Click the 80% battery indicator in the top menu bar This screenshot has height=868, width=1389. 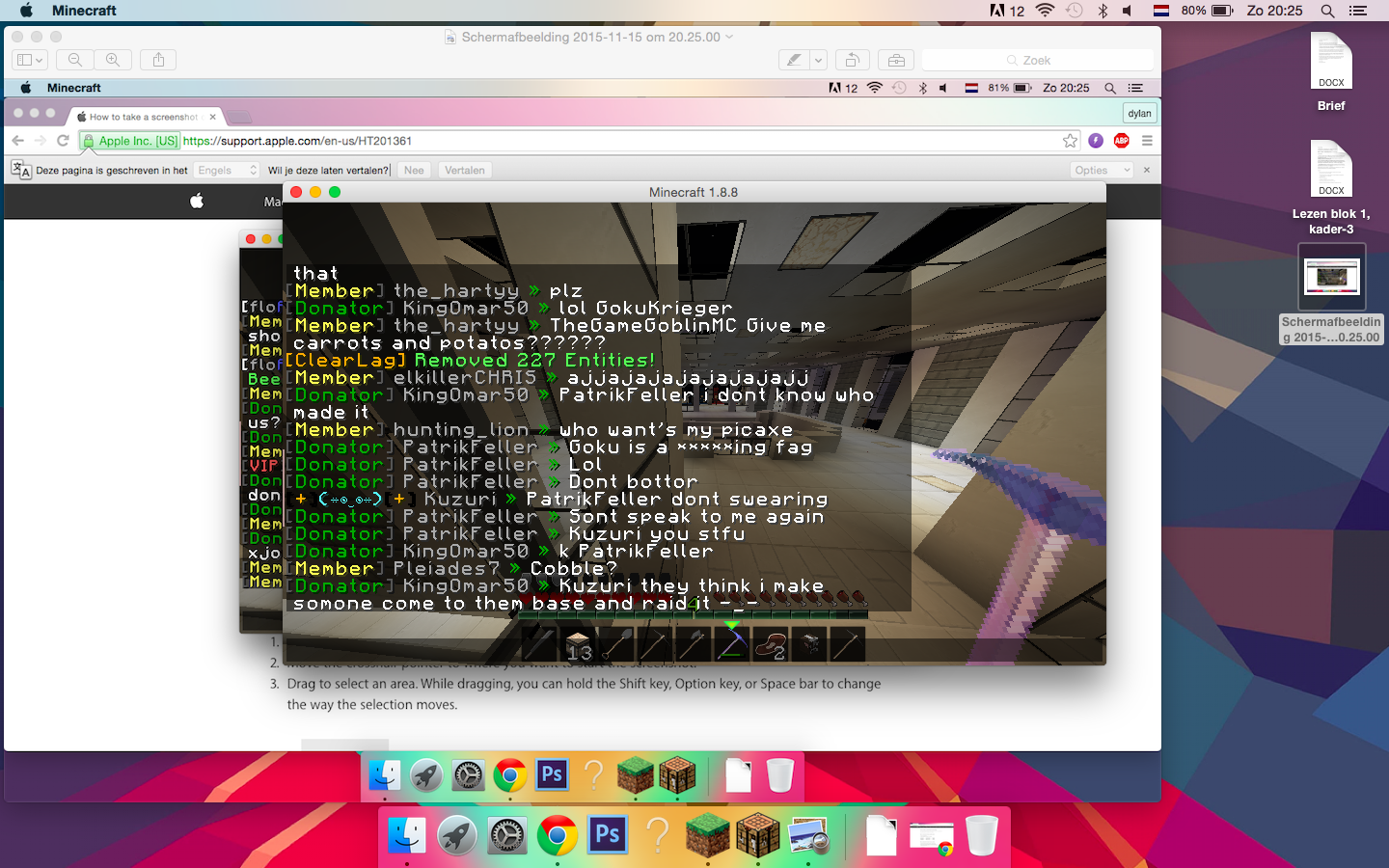pyautogui.click(x=1207, y=11)
